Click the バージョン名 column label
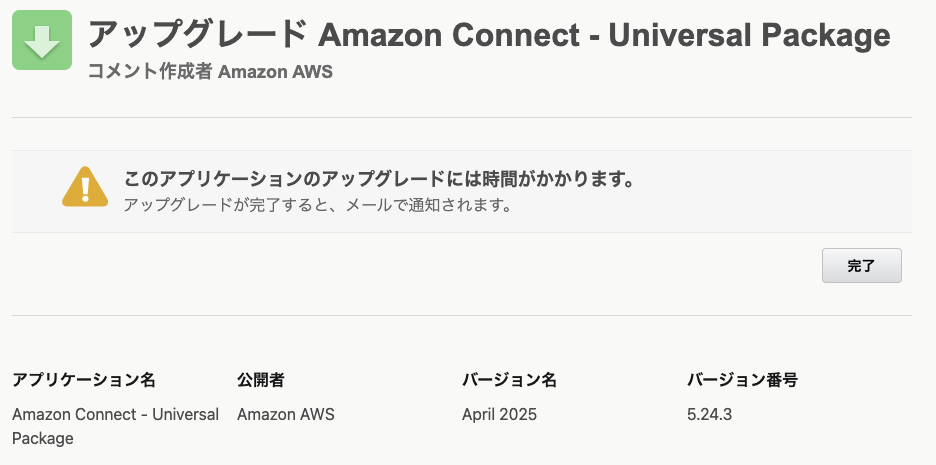The image size is (936, 465). click(509, 380)
